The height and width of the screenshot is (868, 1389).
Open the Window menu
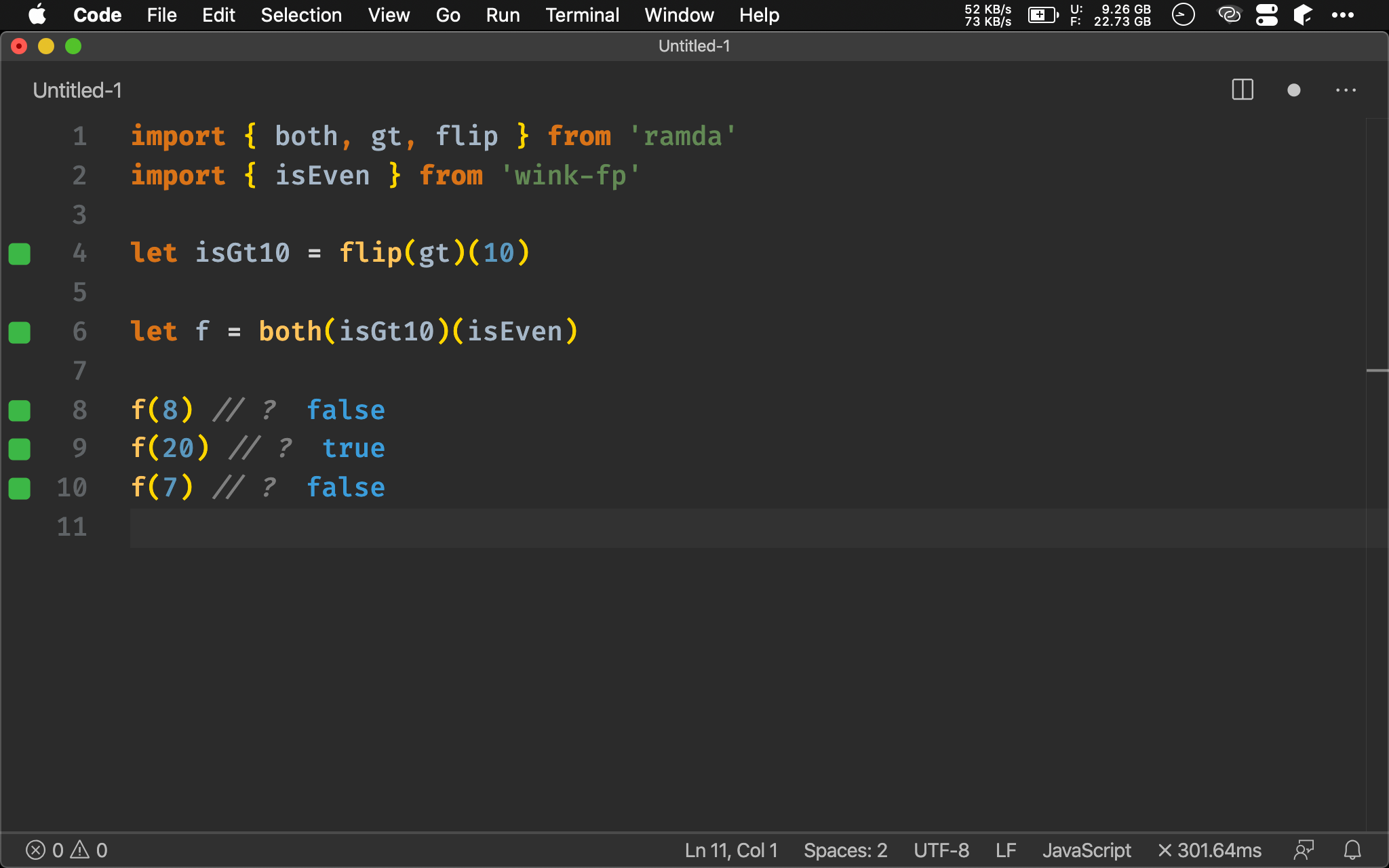679,15
